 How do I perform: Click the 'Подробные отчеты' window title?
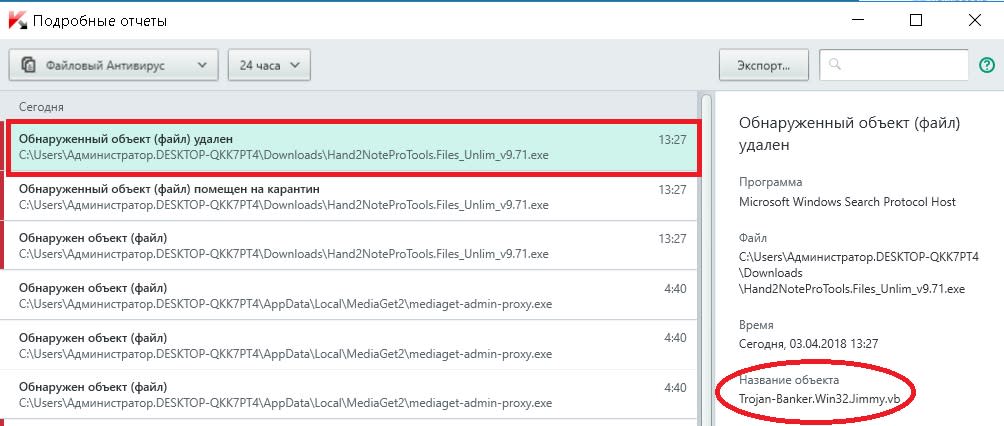click(x=100, y=21)
